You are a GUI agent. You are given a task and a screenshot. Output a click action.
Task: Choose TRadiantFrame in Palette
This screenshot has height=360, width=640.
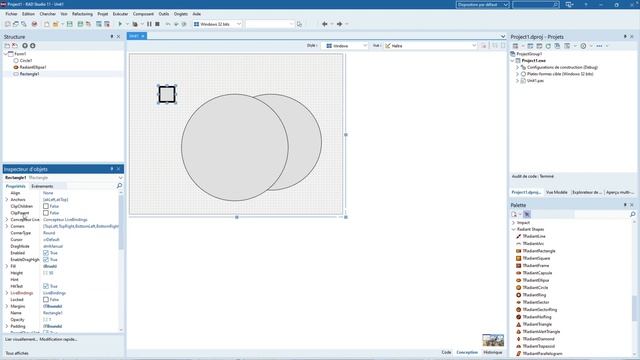tap(536, 266)
